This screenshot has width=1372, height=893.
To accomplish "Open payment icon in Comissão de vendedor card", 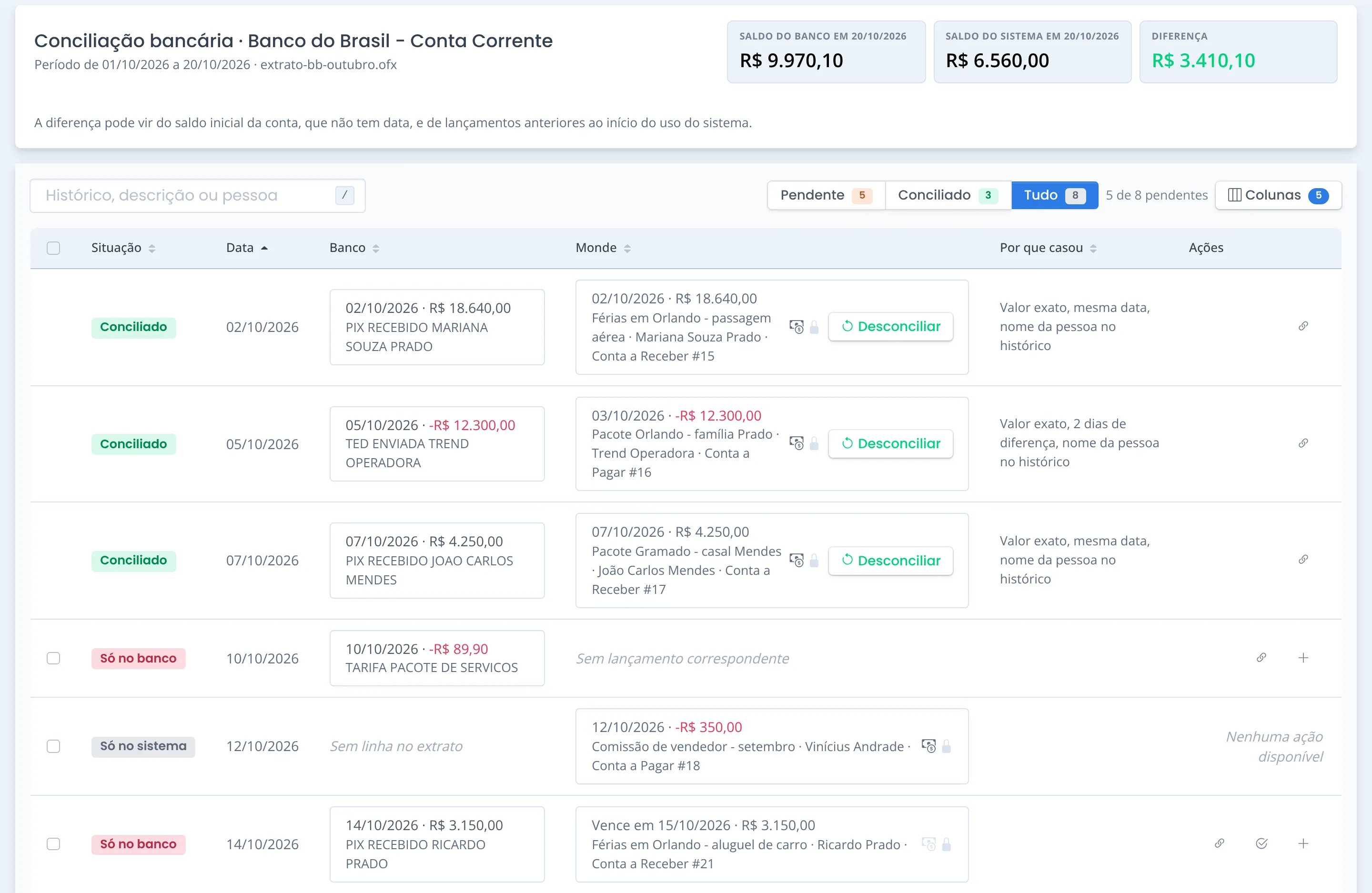I will 928,746.
